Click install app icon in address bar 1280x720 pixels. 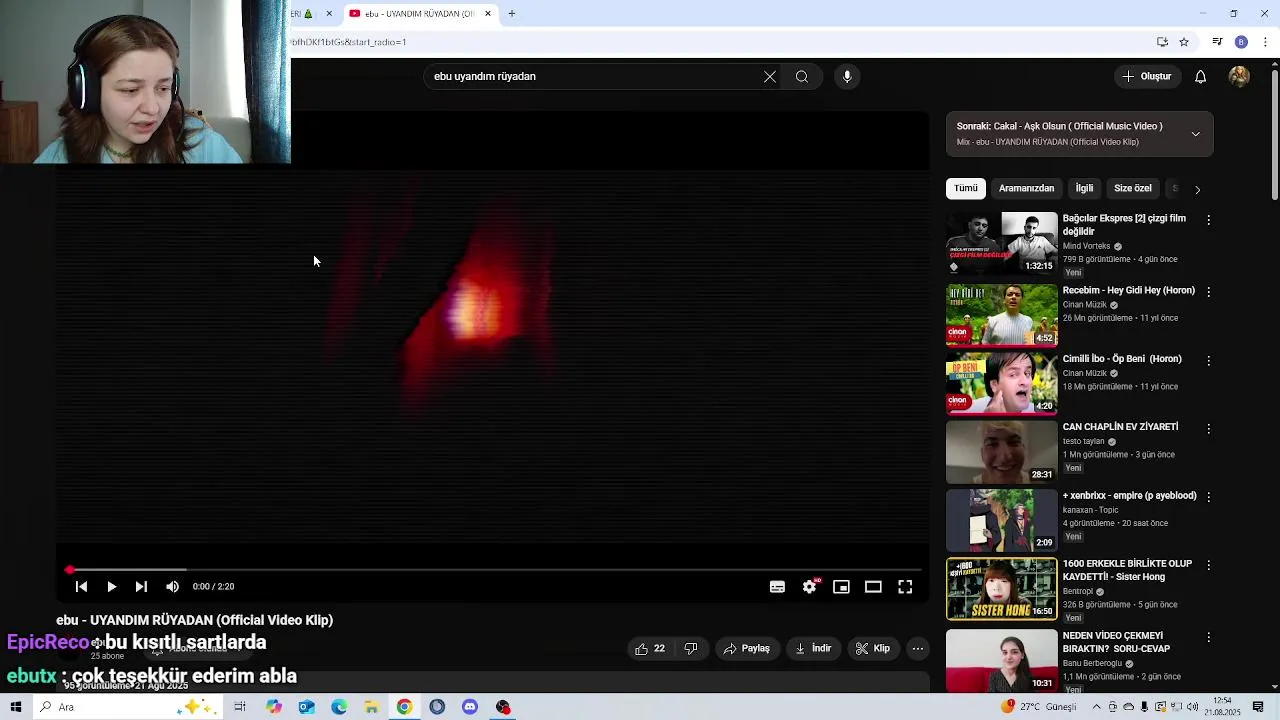click(x=1162, y=42)
